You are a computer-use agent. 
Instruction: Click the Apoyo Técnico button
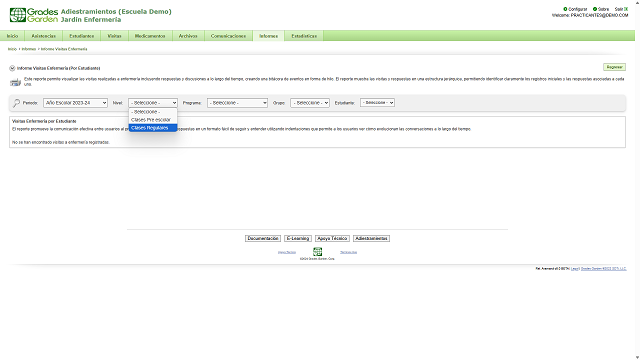[332, 238]
